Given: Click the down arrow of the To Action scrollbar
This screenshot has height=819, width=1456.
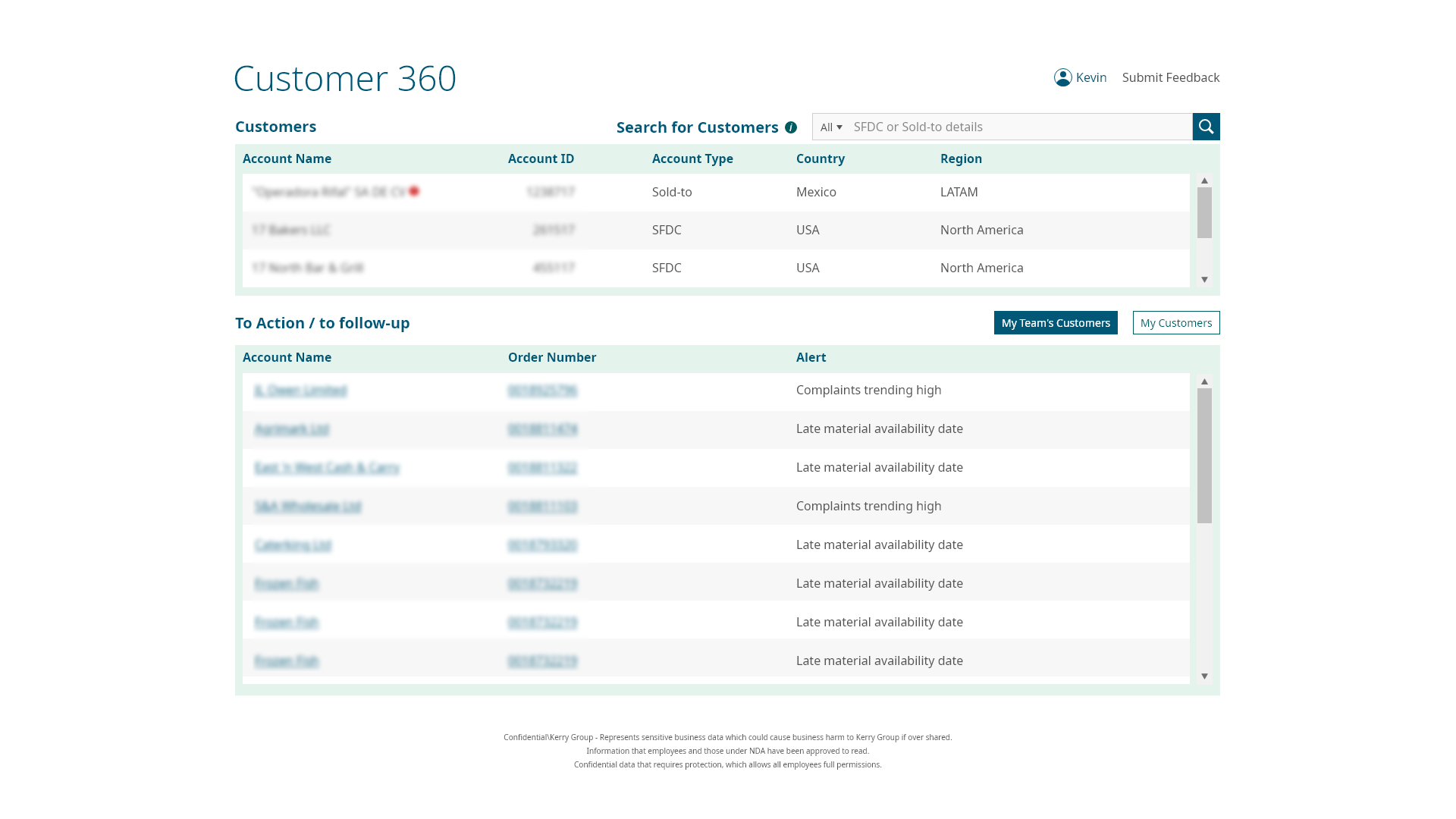Looking at the screenshot, I should (1204, 676).
